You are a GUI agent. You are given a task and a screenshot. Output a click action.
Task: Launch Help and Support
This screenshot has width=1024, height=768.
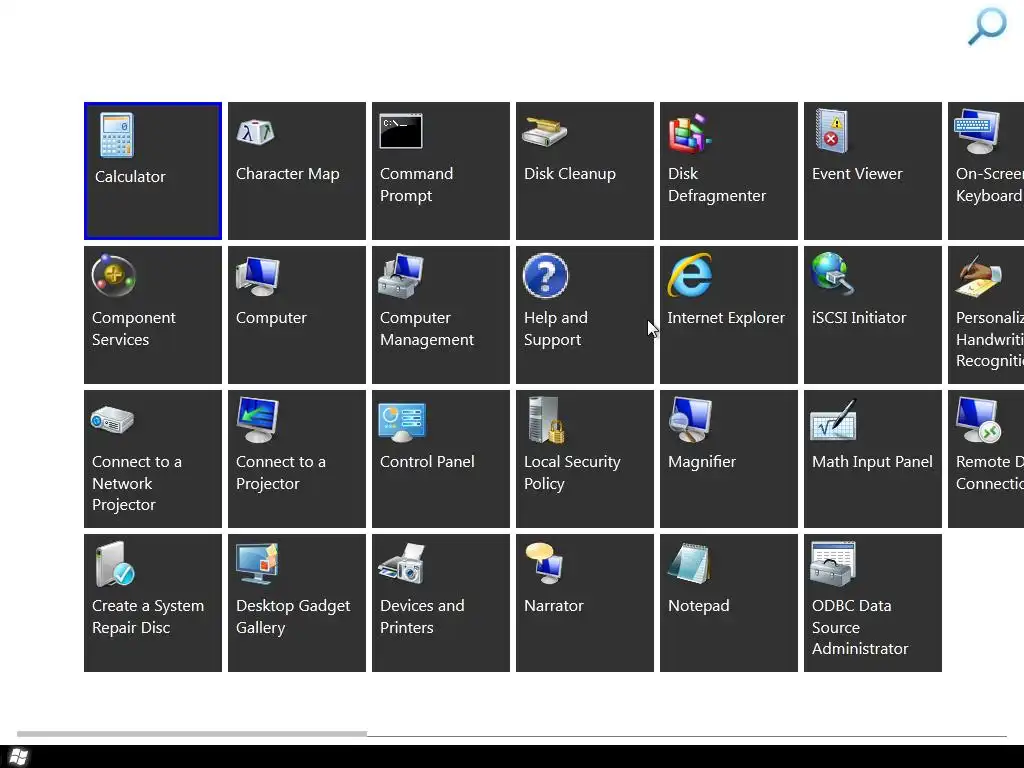pos(585,315)
